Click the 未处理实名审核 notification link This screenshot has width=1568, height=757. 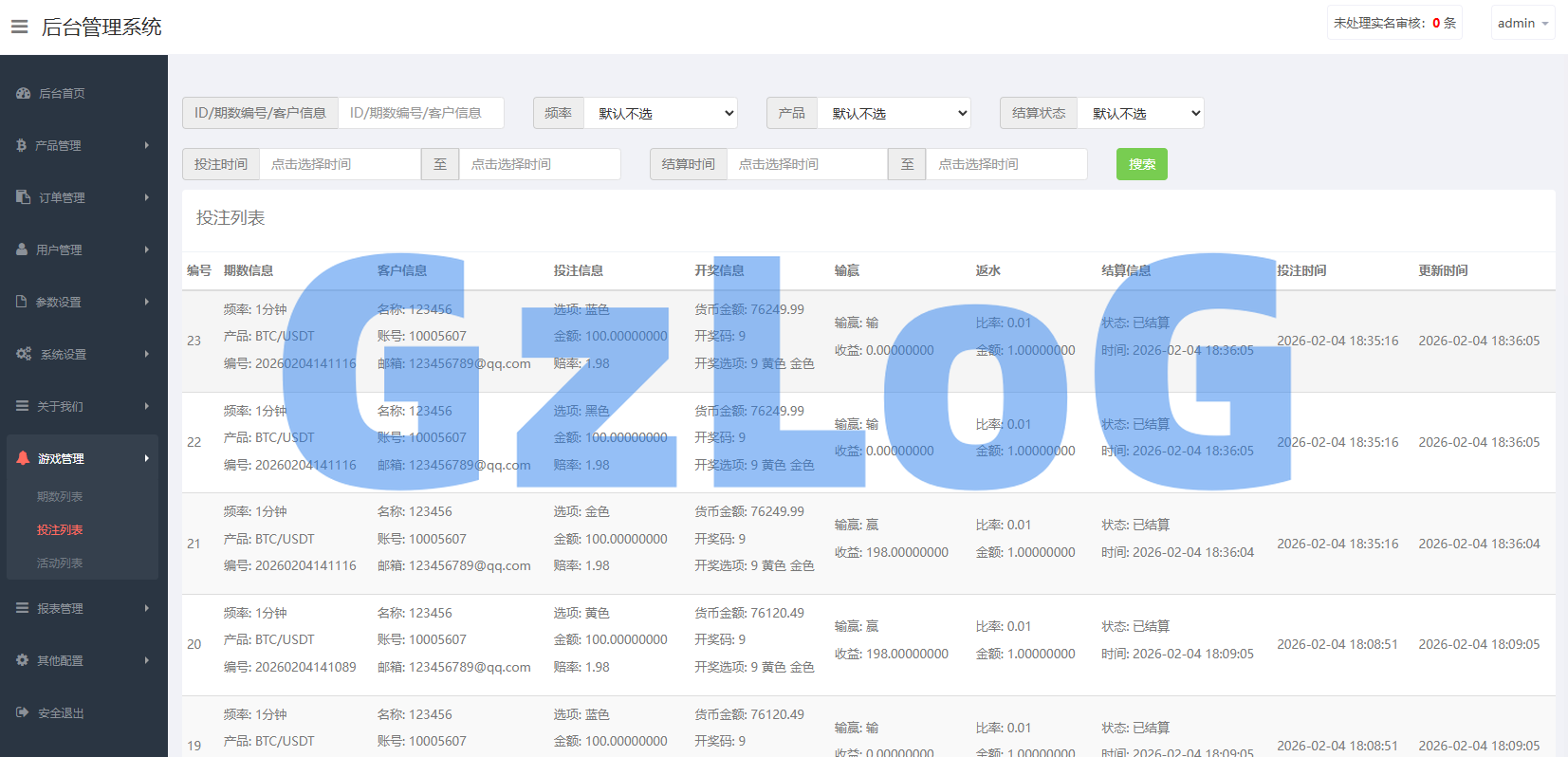1393,23
